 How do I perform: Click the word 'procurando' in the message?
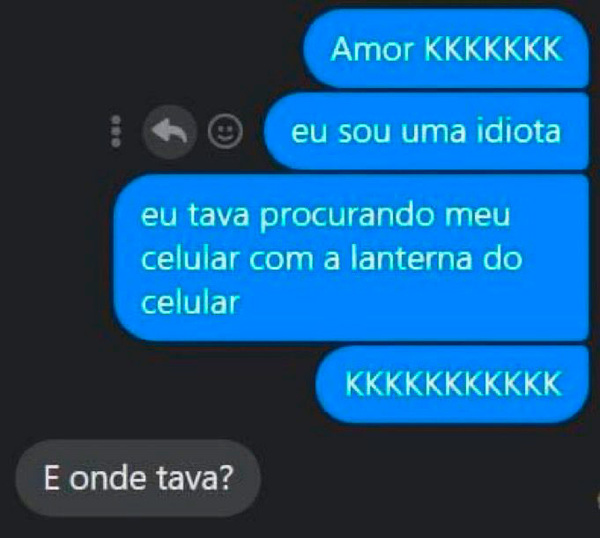[x=348, y=217]
